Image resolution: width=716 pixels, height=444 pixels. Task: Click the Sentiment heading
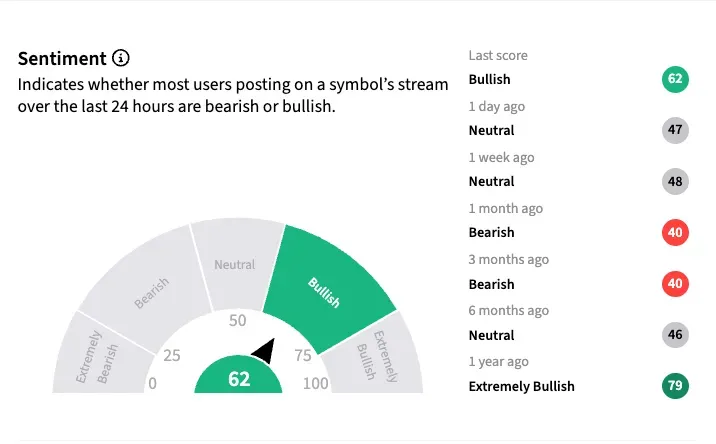point(61,58)
